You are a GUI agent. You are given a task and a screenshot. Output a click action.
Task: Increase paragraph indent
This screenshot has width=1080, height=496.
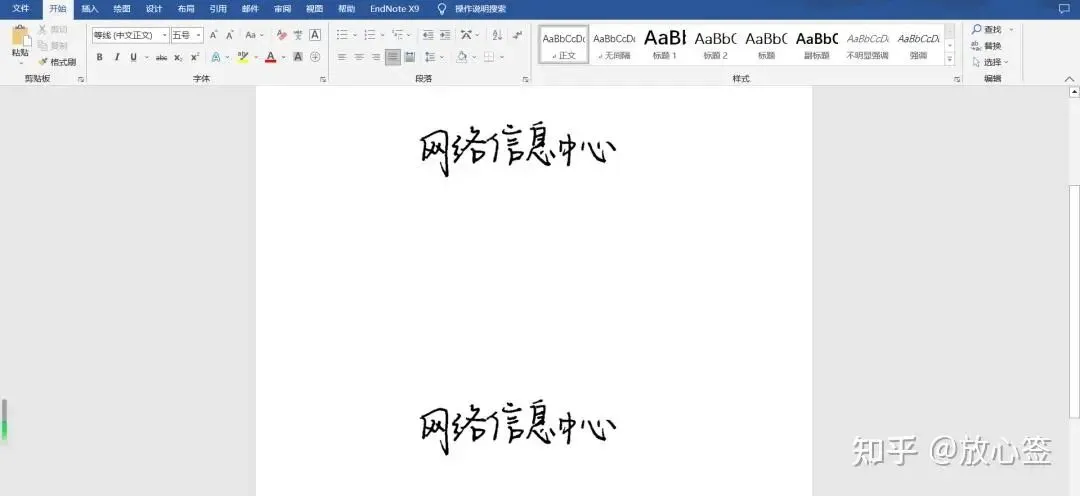(x=445, y=35)
